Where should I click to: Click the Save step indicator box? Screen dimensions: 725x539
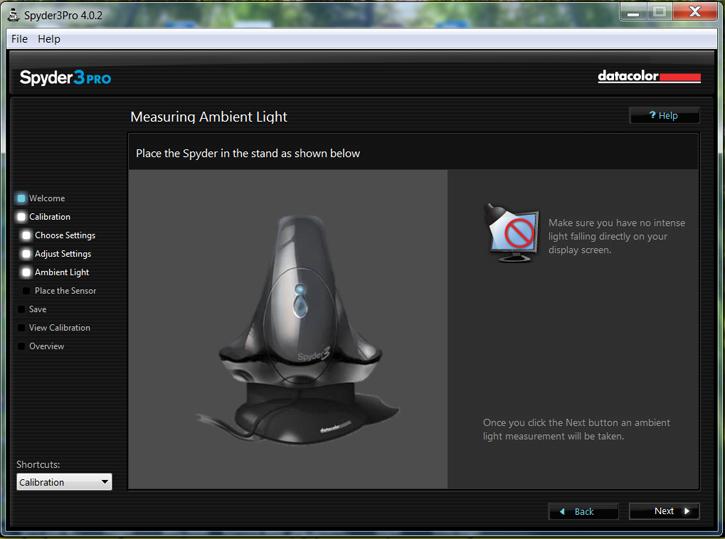tap(21, 309)
